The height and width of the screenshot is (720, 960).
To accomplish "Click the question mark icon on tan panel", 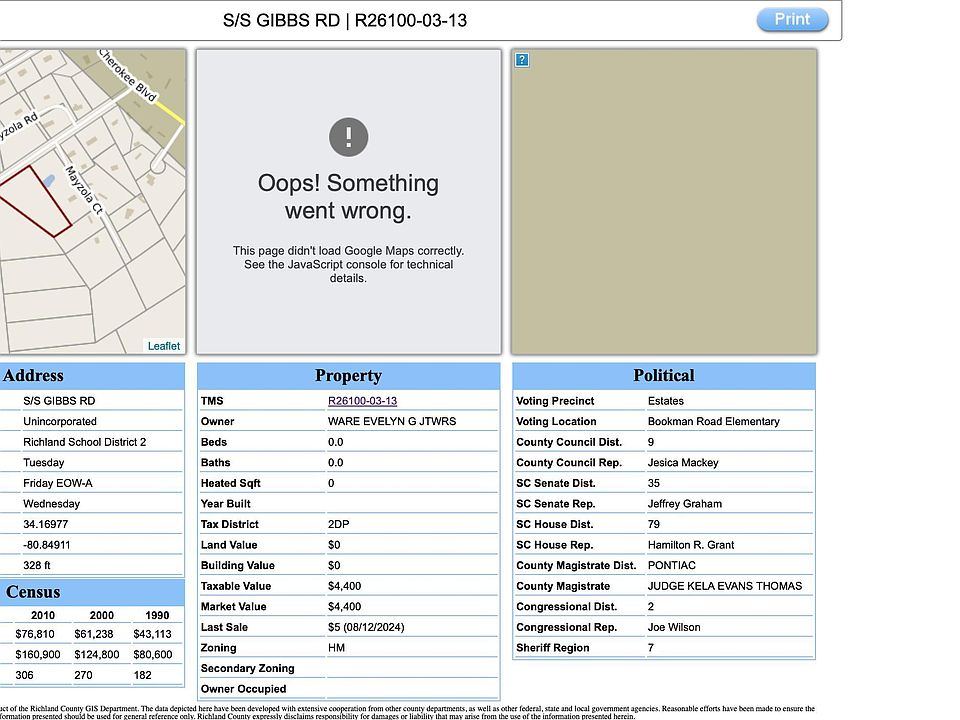I will coord(522,60).
